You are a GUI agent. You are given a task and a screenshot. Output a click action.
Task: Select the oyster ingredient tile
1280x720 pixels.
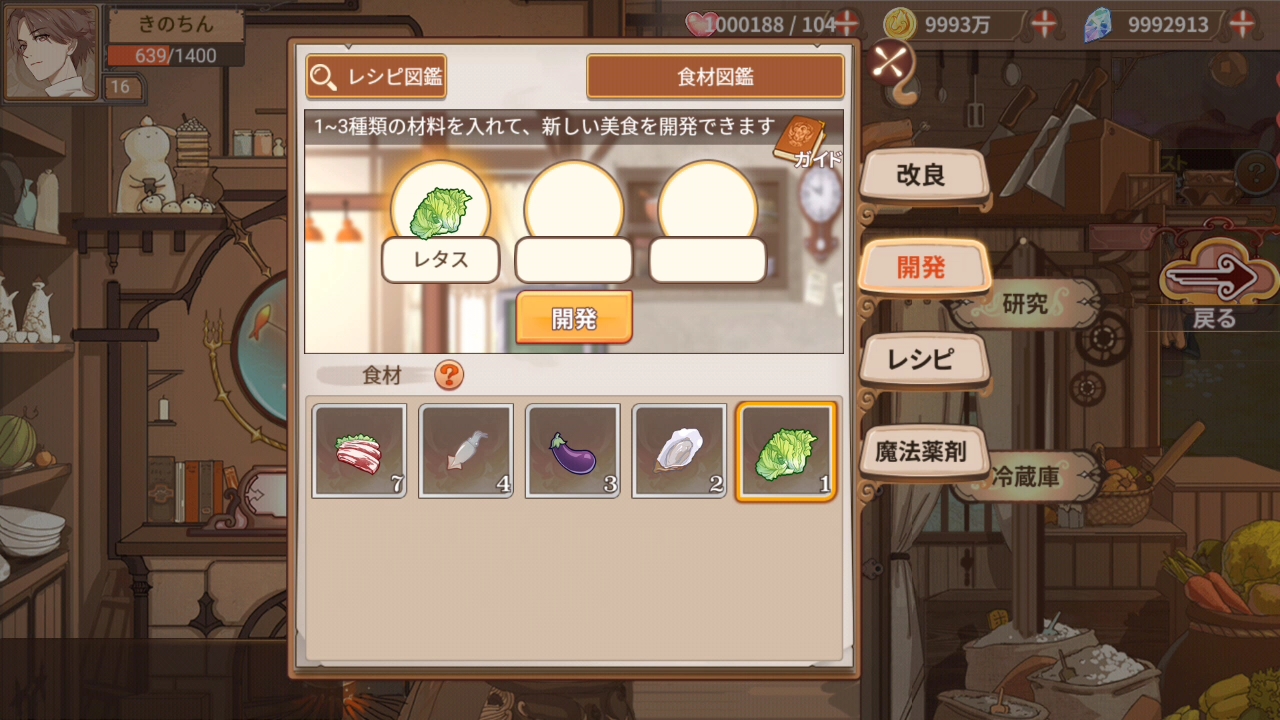tap(680, 451)
